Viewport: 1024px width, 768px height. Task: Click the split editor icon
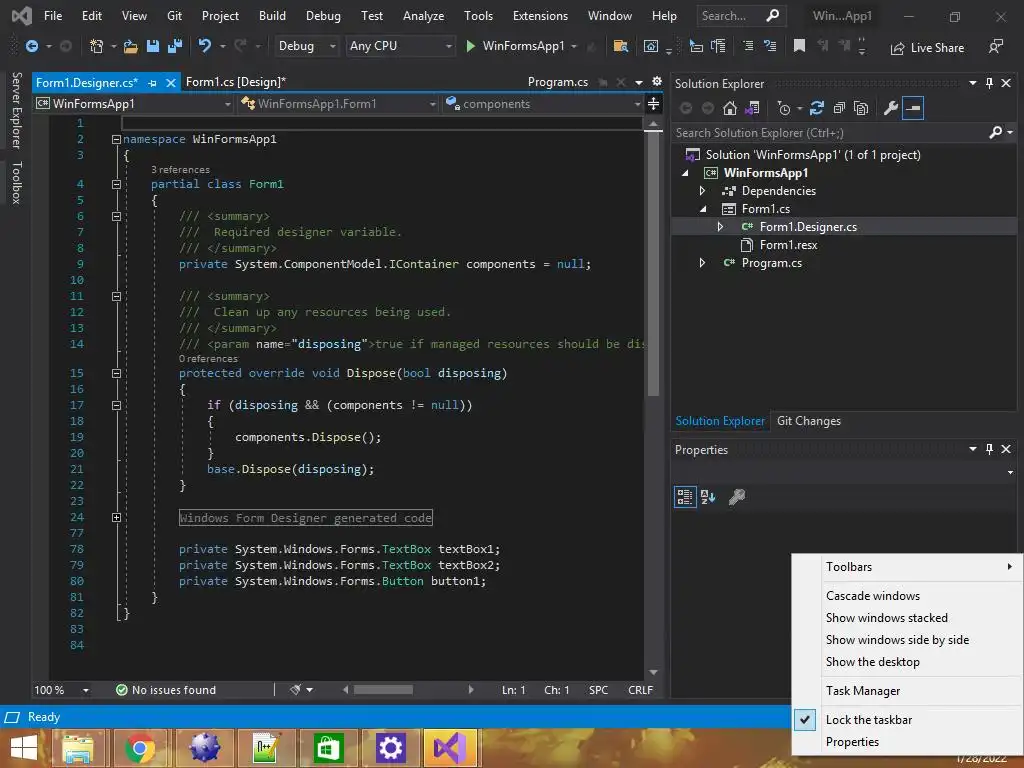point(653,104)
